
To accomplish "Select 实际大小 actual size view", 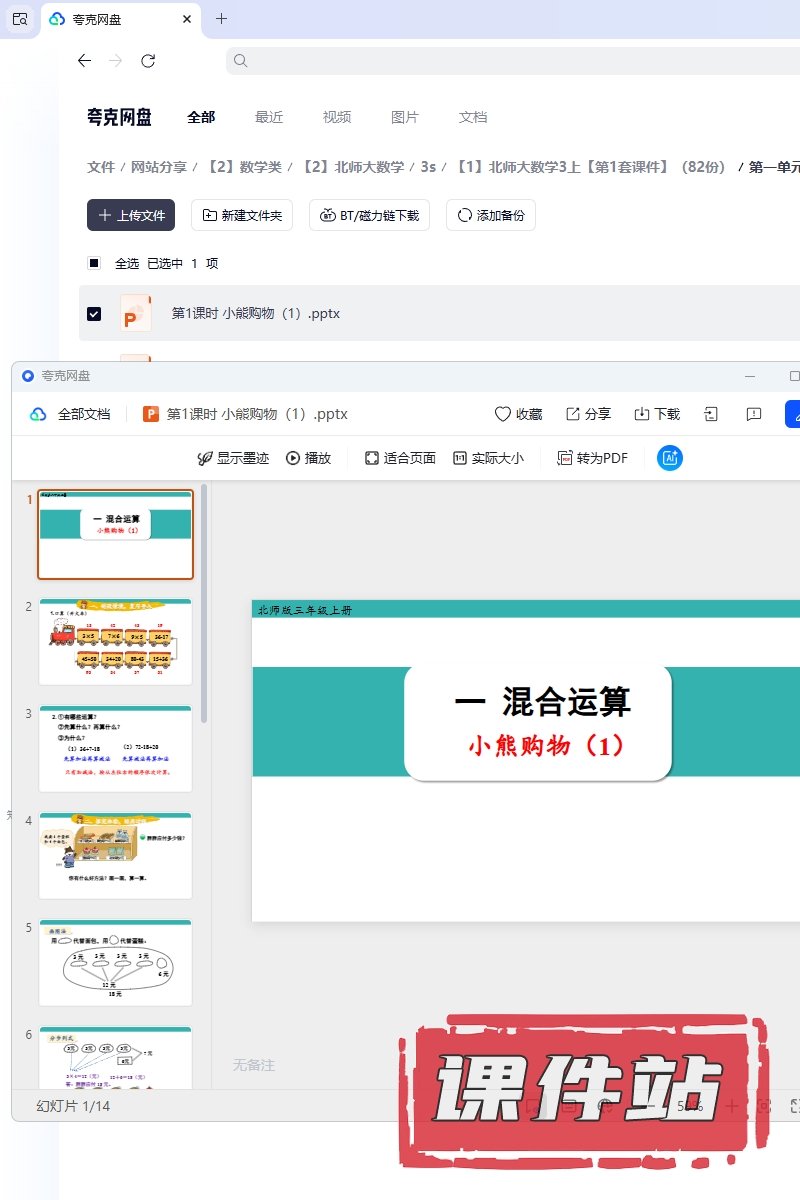I will pos(488,458).
